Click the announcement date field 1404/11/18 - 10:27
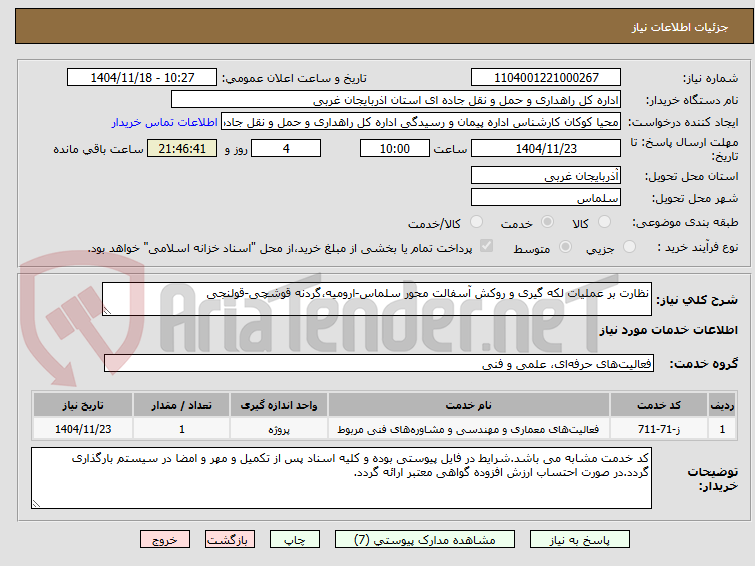 click(142, 78)
